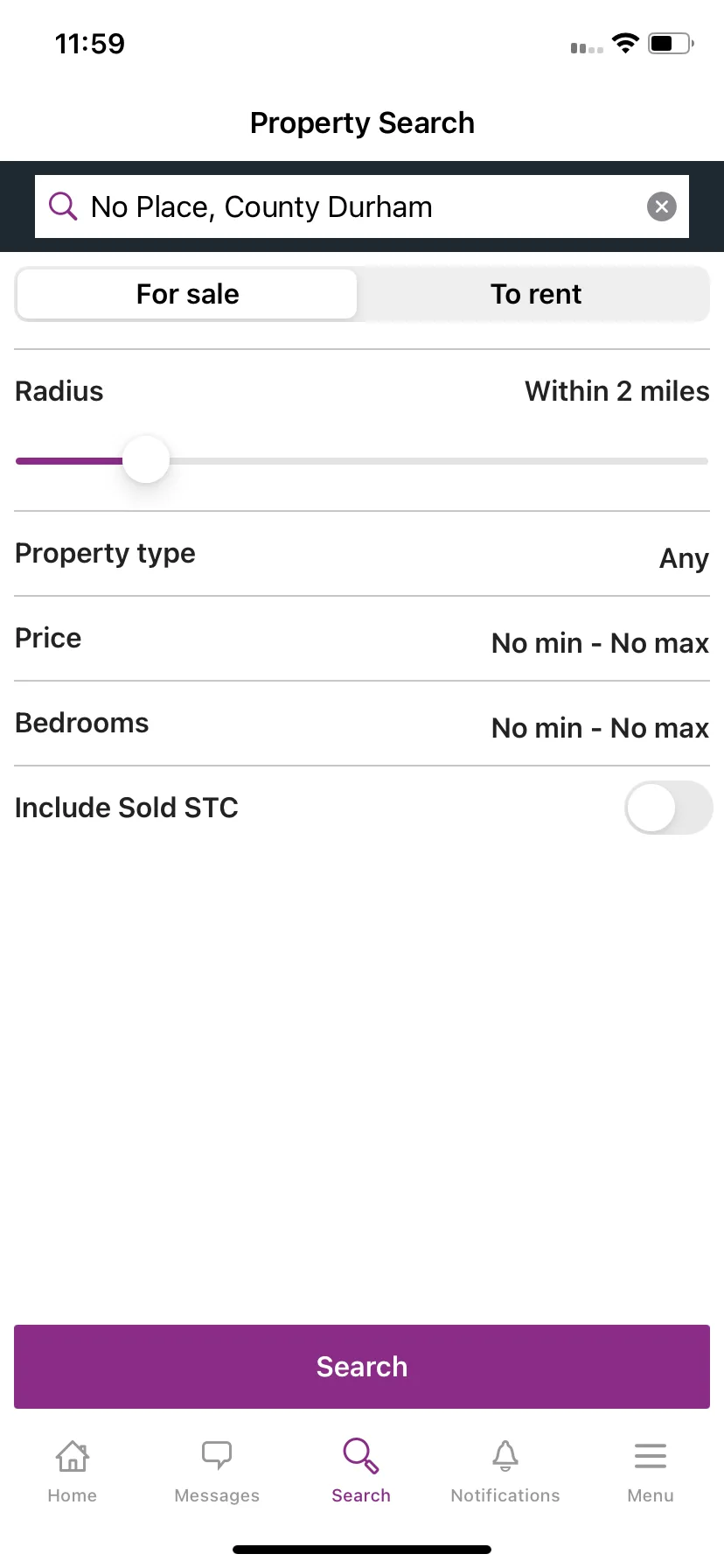Clear the location with the X icon
This screenshot has width=724, height=1568.
(x=662, y=206)
